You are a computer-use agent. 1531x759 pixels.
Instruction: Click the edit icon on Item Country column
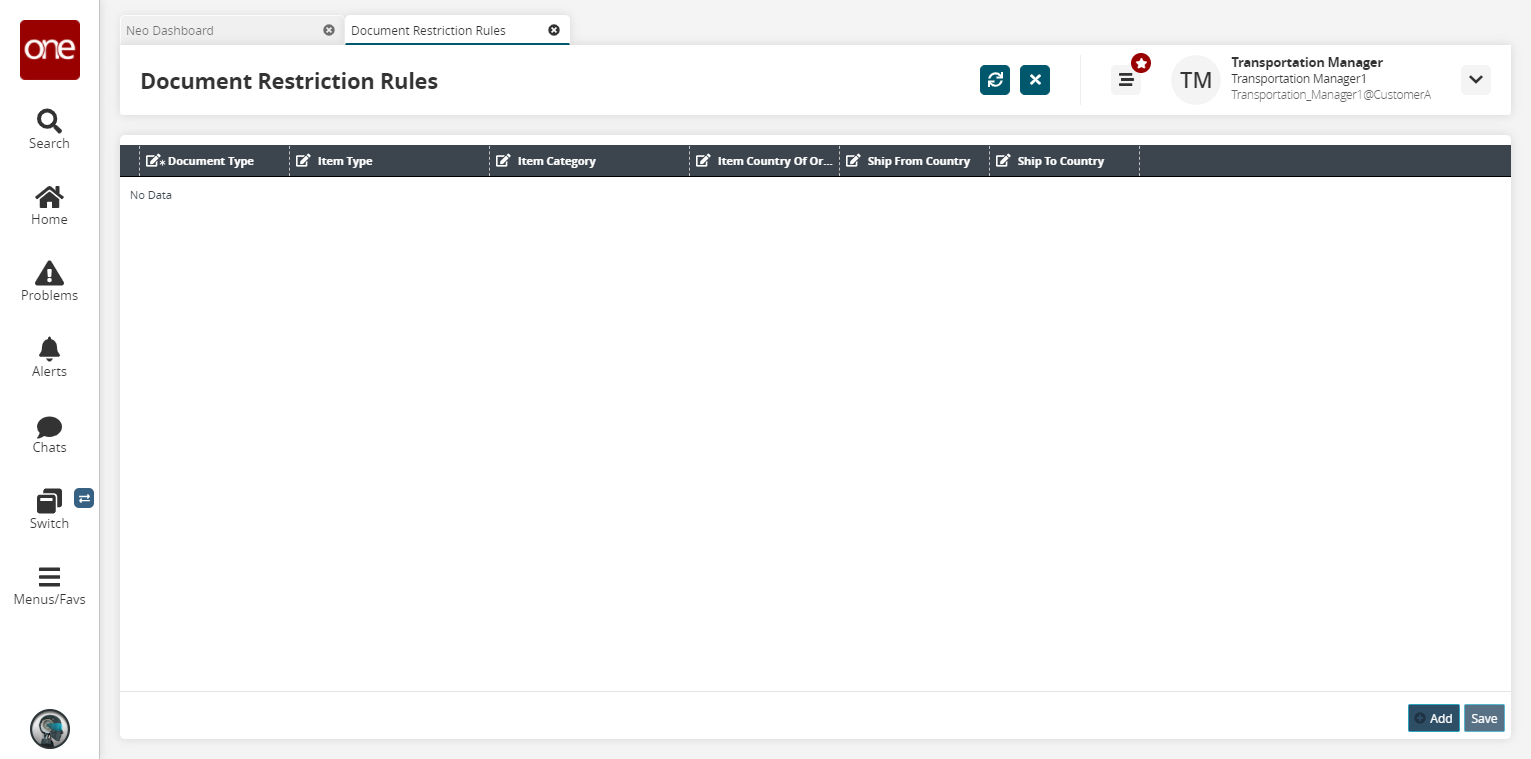[x=703, y=160]
